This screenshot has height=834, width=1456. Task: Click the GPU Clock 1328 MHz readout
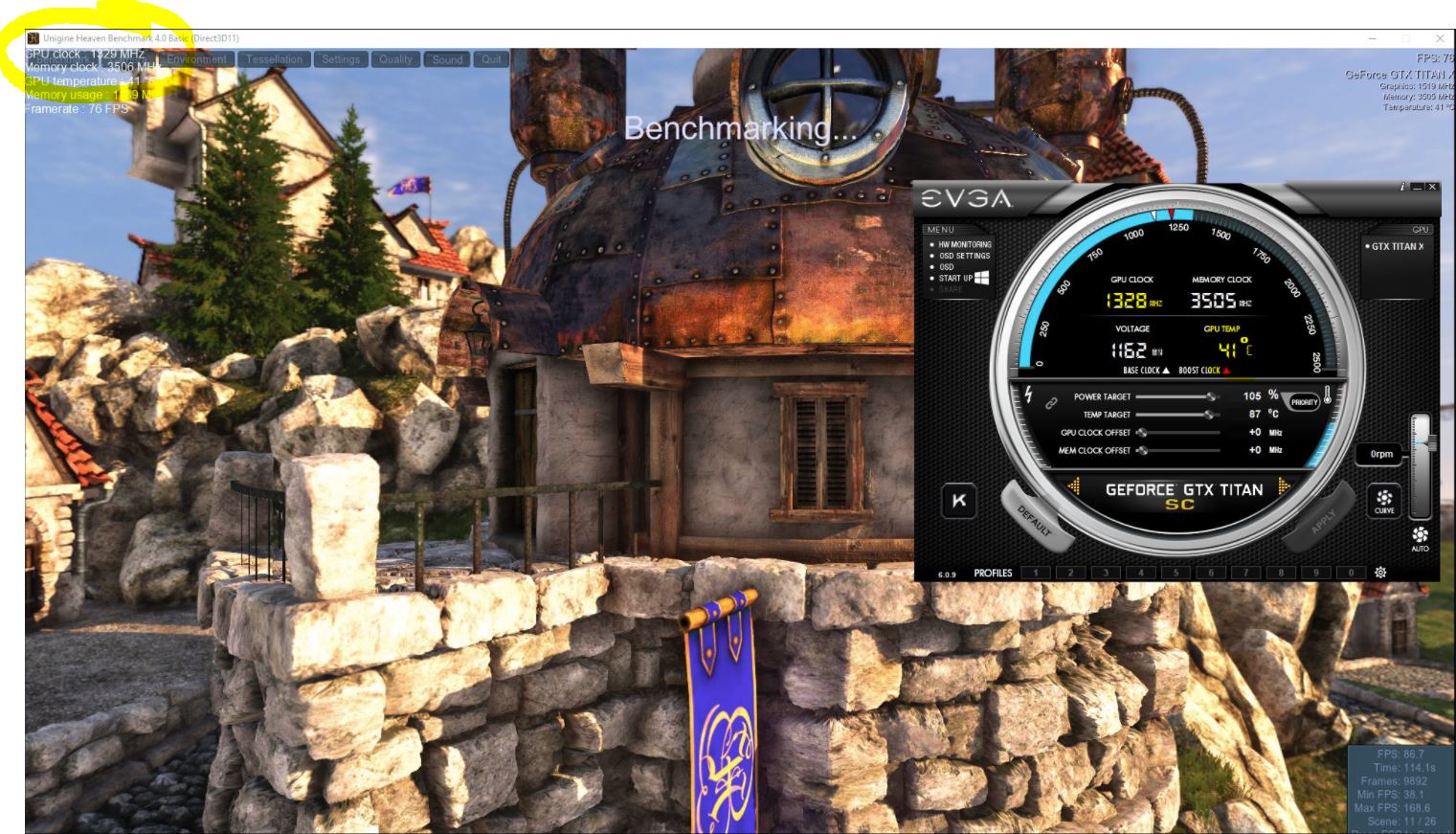1134,301
